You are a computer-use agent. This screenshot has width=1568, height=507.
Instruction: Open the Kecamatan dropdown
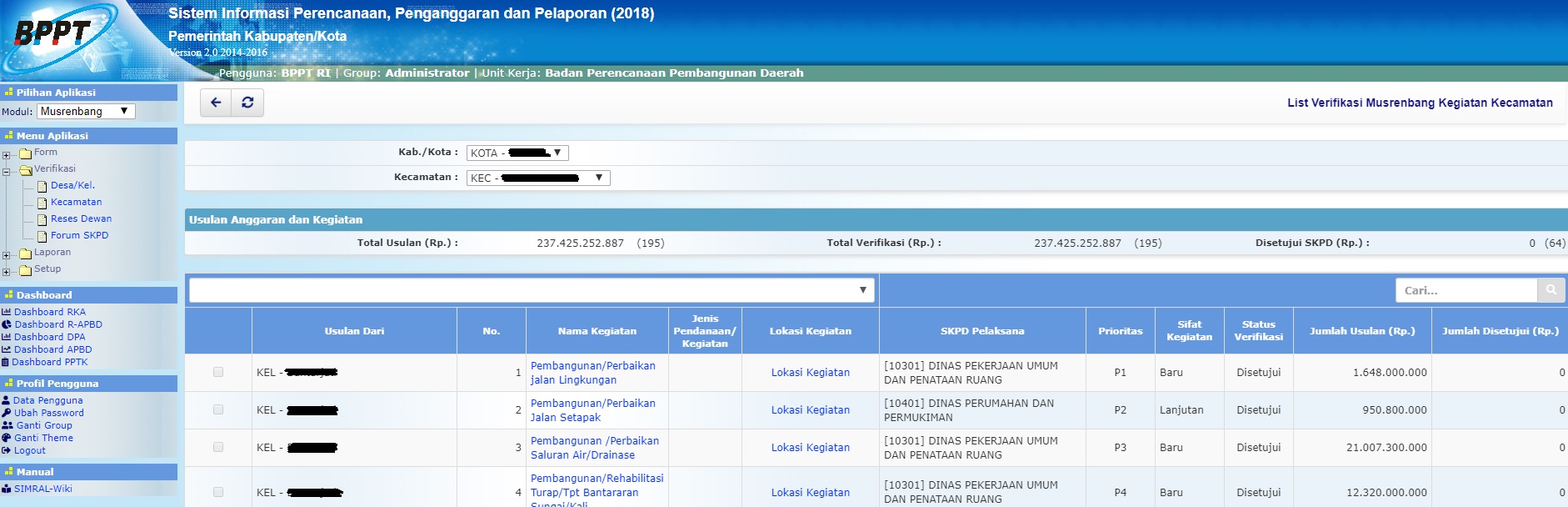pos(538,178)
